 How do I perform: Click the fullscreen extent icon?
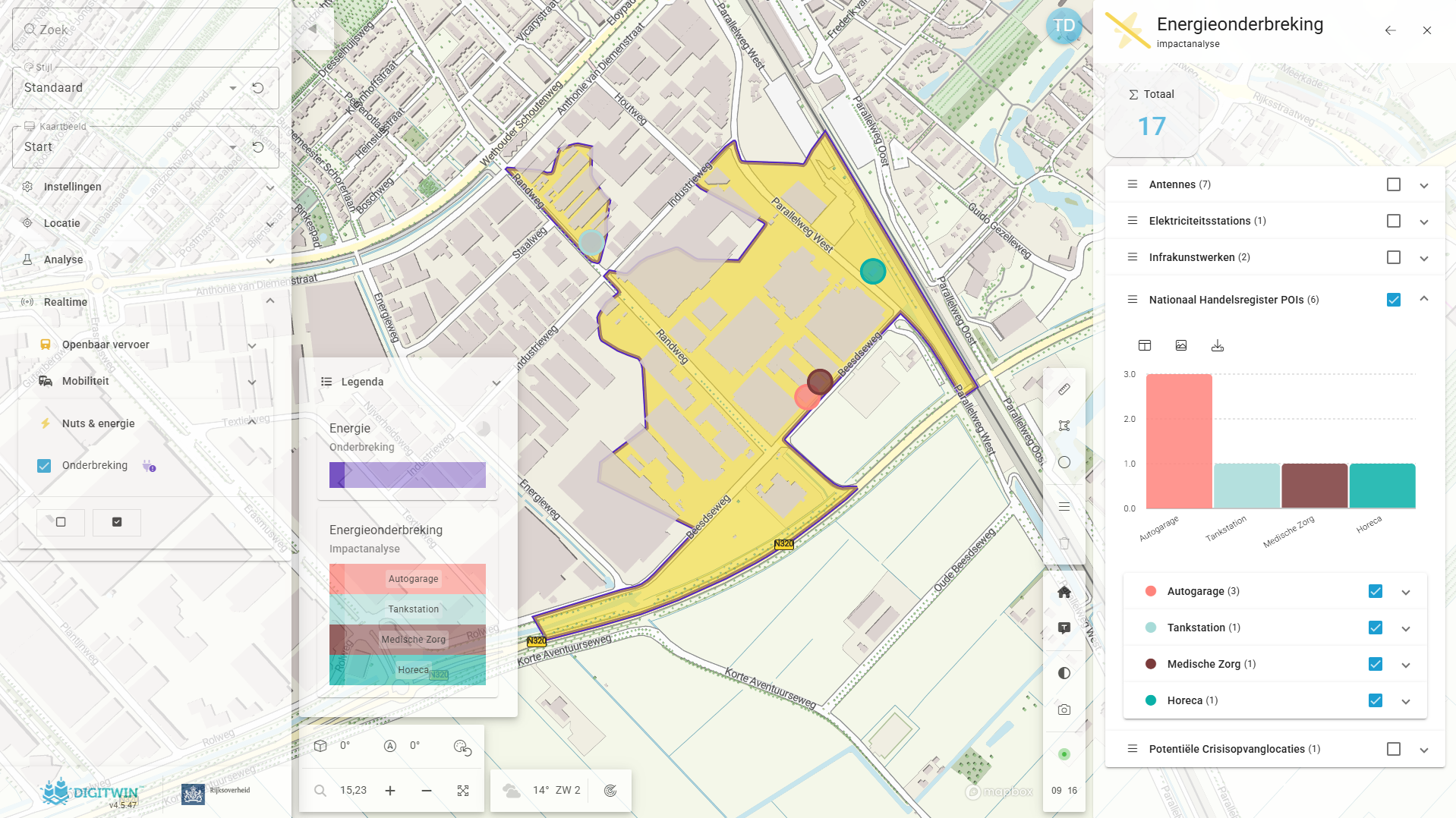pyautogui.click(x=463, y=791)
